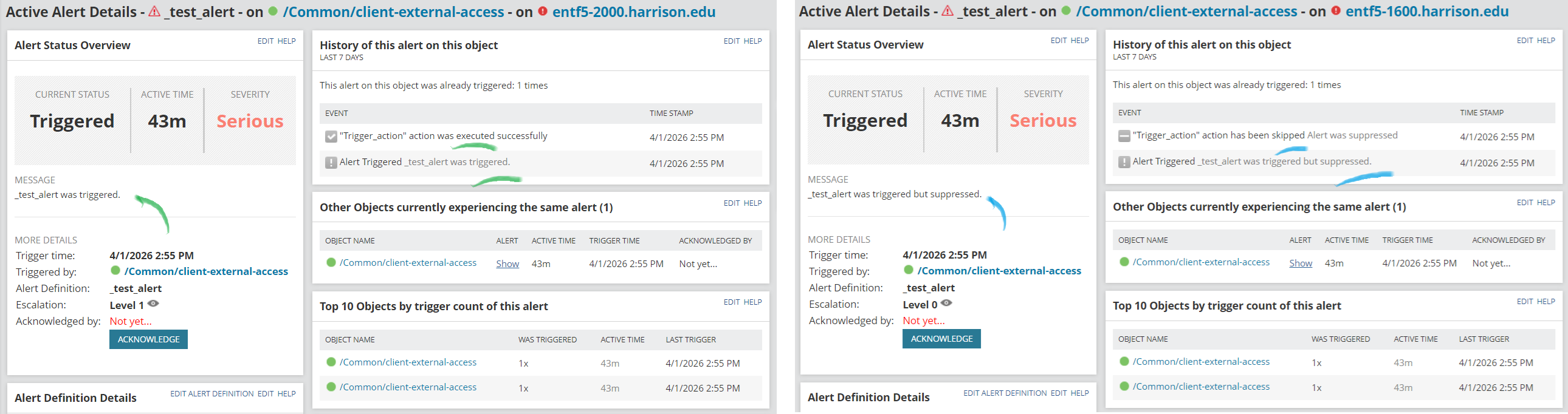The image size is (1568, 414).
Task: Click EDIT on History widget, entf5-1600 panel
Action: [x=1525, y=41]
